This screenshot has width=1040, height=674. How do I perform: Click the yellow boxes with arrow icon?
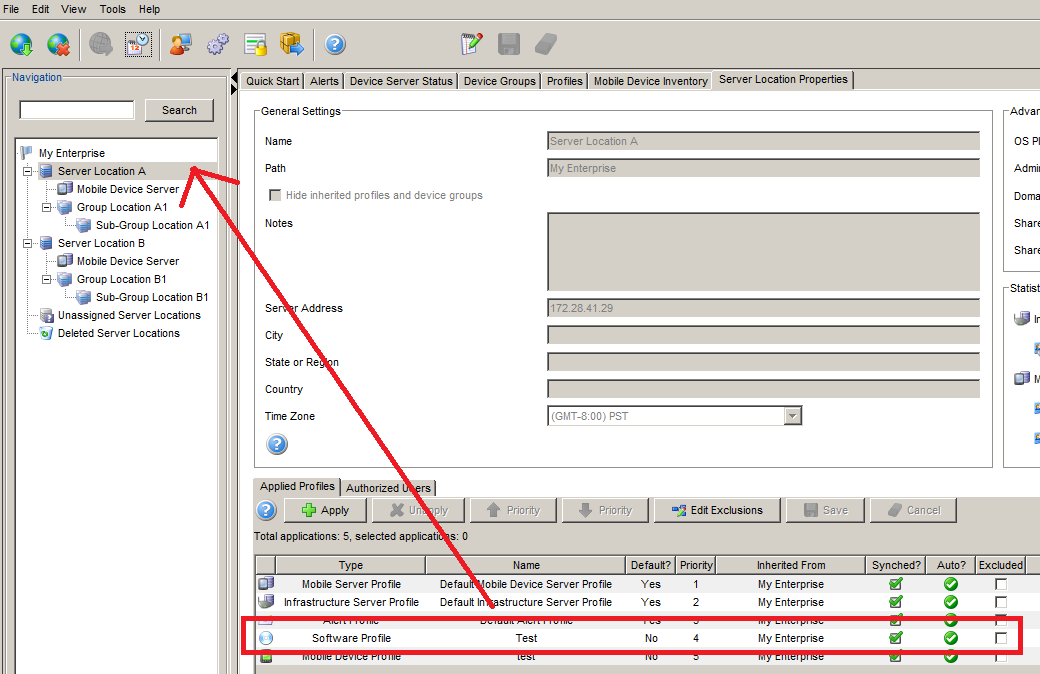(x=292, y=44)
